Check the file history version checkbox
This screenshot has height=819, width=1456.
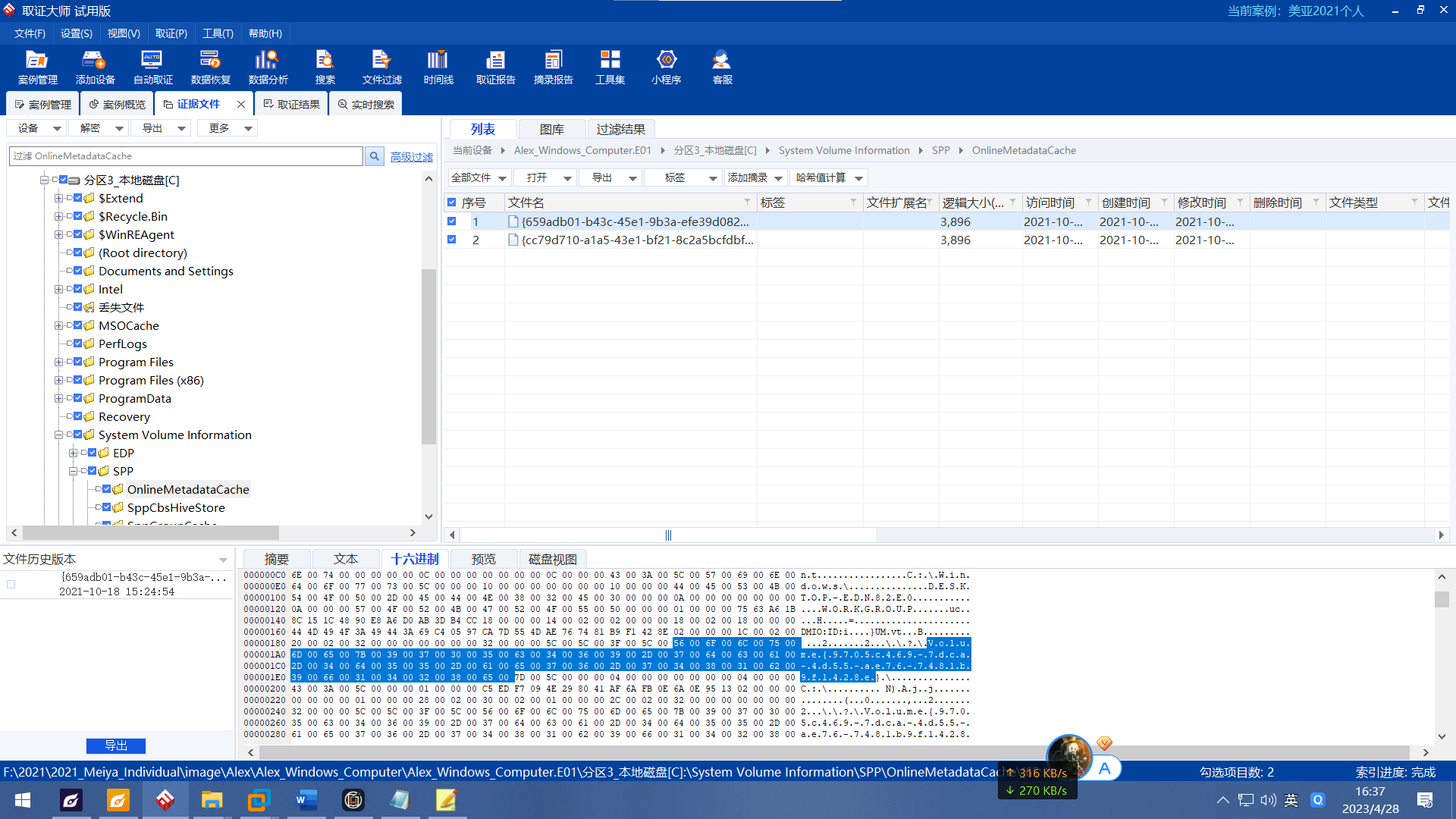coord(11,584)
